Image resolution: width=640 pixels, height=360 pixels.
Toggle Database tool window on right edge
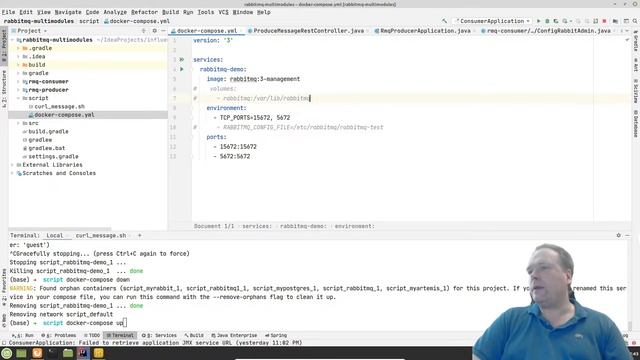pyautogui.click(x=636, y=124)
